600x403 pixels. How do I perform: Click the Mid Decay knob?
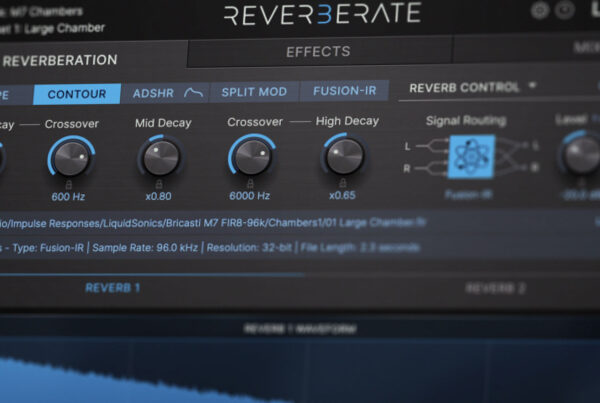[161, 157]
